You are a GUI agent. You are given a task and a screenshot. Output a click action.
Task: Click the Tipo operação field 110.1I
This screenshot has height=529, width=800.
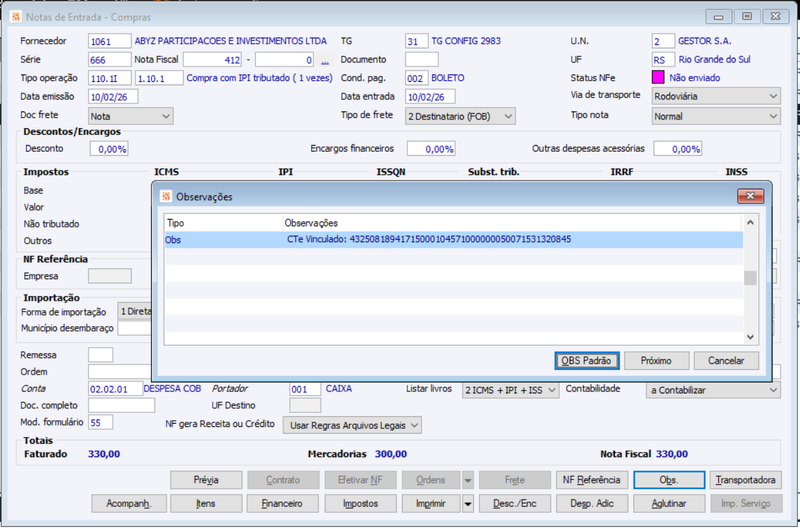[109, 79]
